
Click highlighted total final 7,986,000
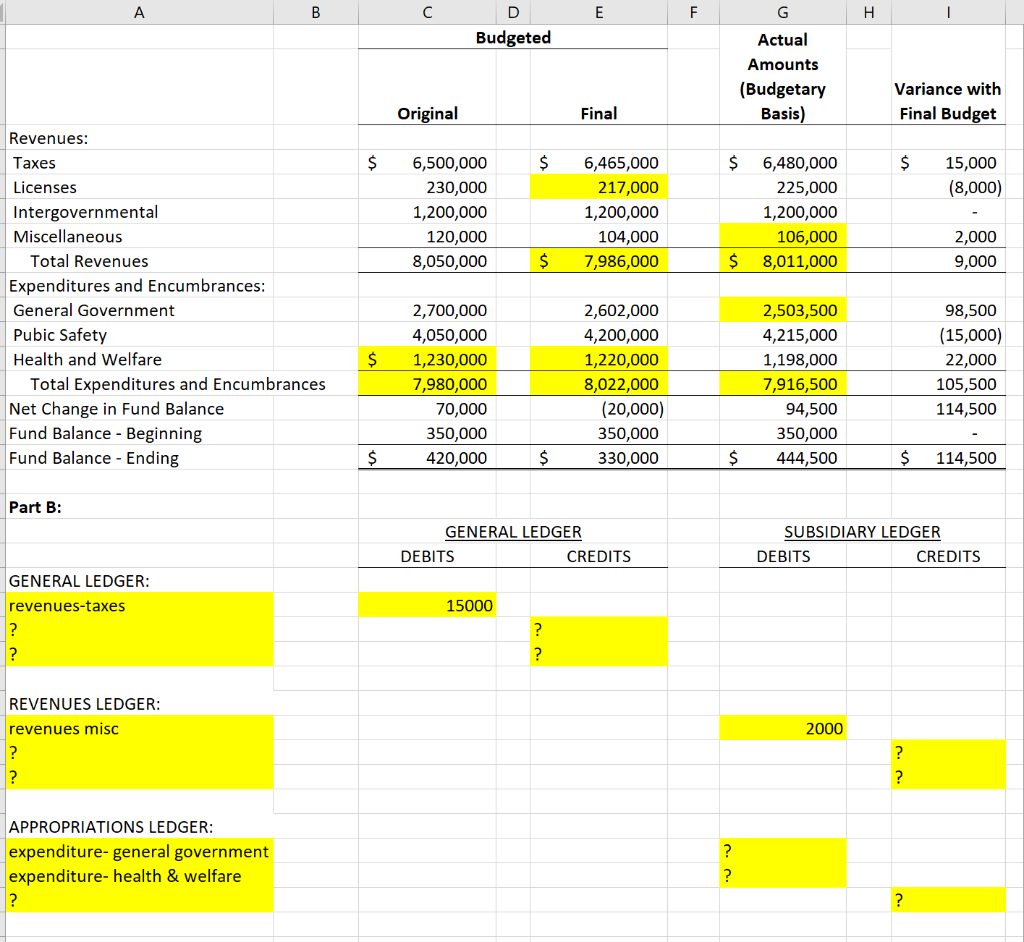(599, 261)
